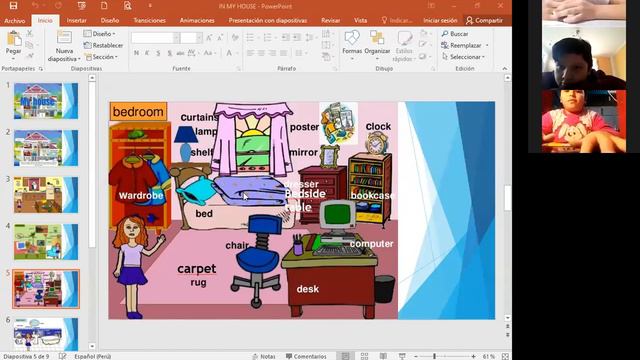
Task: Decrease font size with the smaller A icon
Action: tap(220, 38)
